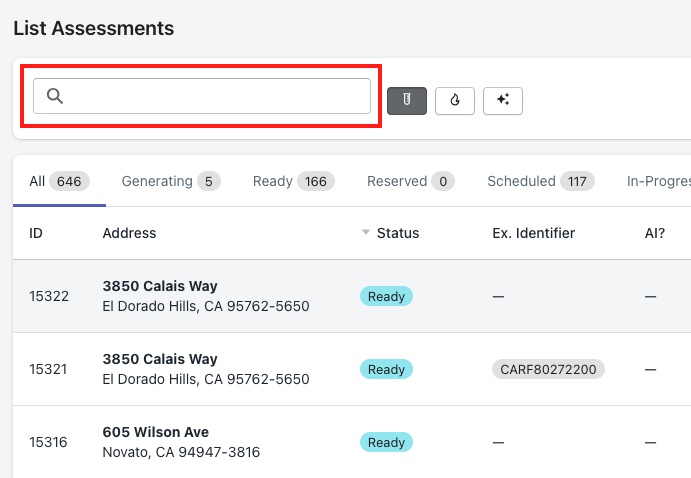This screenshot has width=691, height=478.
Task: Click Ready badge in row 15316
Action: pos(386,442)
